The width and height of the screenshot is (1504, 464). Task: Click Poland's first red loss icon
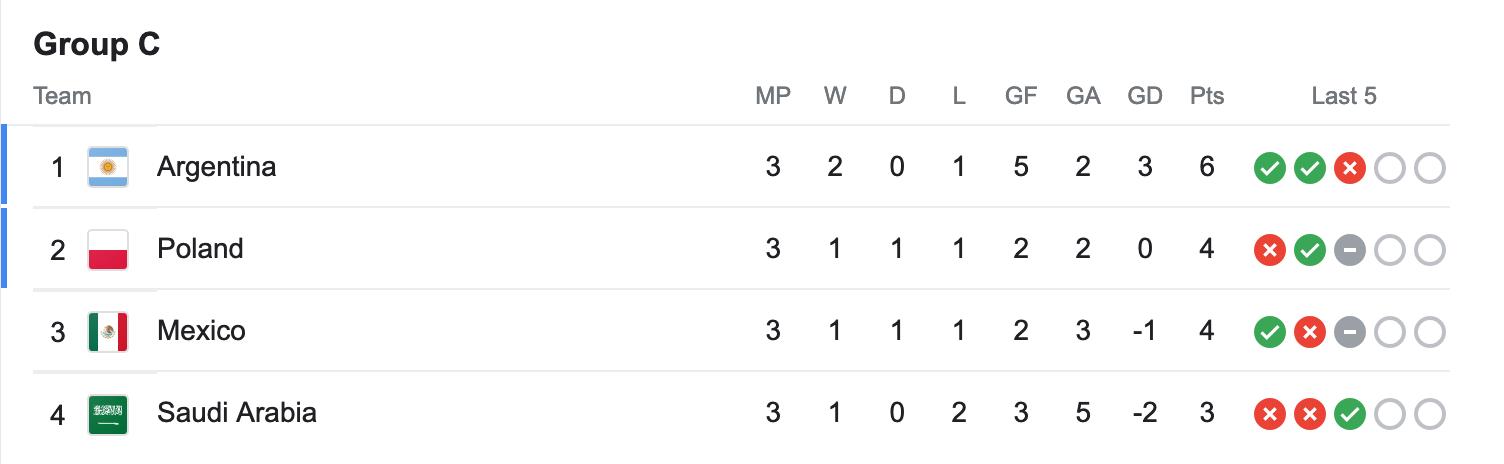click(1270, 250)
